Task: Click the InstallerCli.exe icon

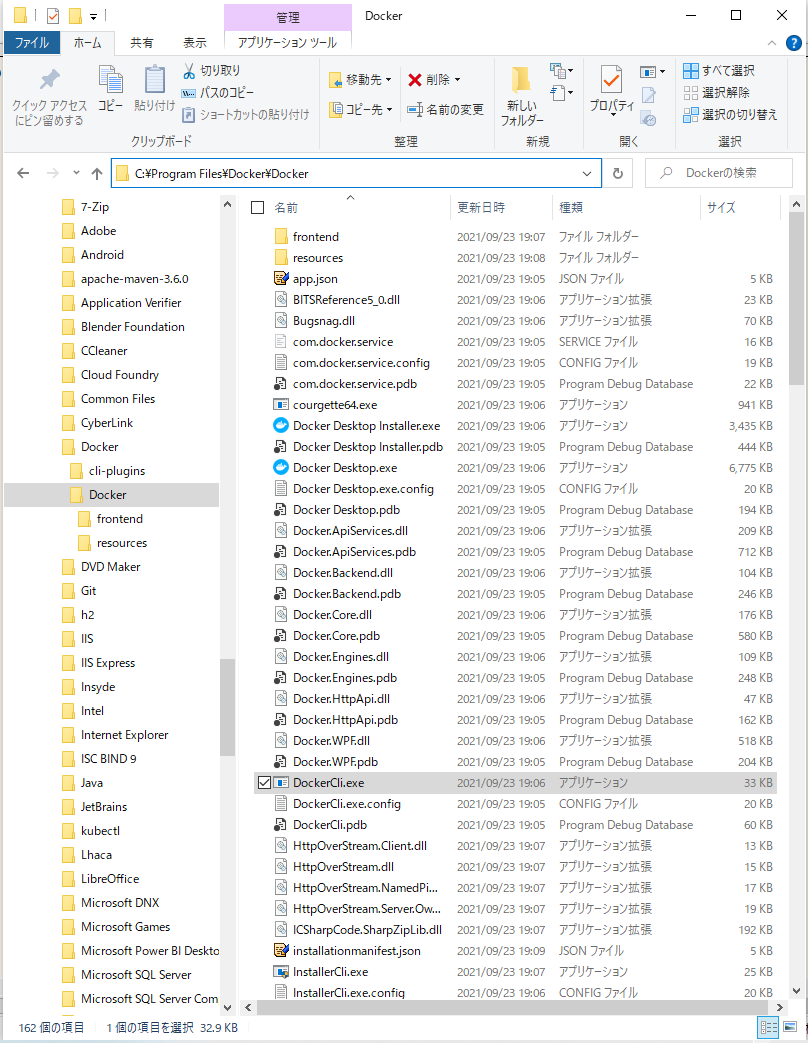Action: coord(281,972)
